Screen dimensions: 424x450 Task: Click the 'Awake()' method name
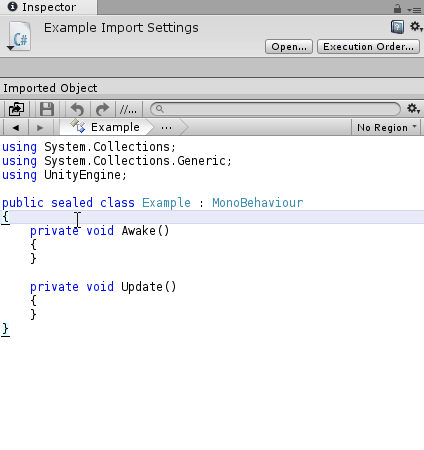coord(145,231)
